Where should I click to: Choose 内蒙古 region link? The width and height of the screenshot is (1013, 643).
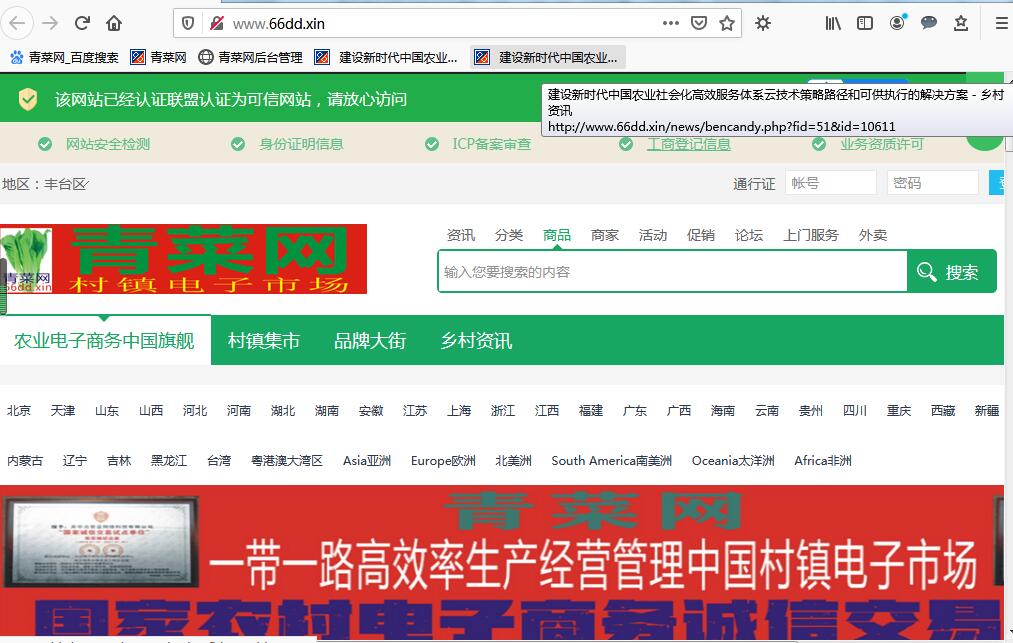tap(25, 461)
